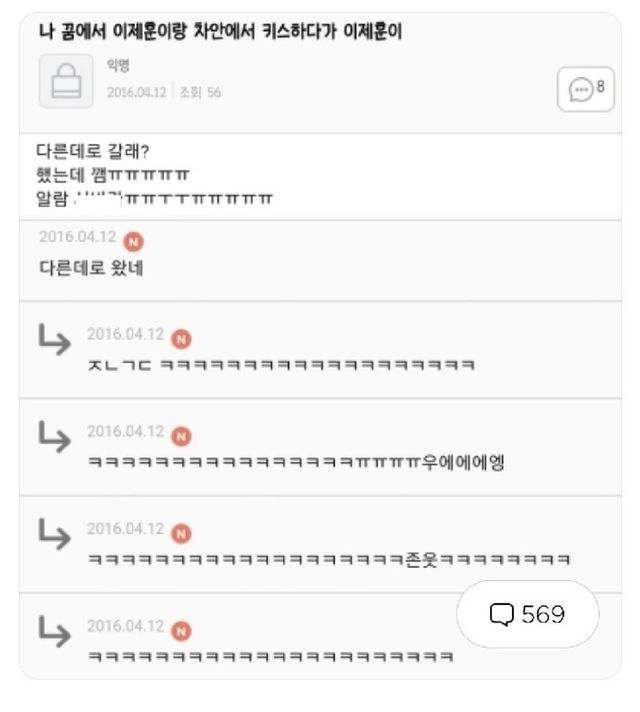The image size is (640, 712).
Task: Click the reply text containing "존웃"
Action: (330, 559)
